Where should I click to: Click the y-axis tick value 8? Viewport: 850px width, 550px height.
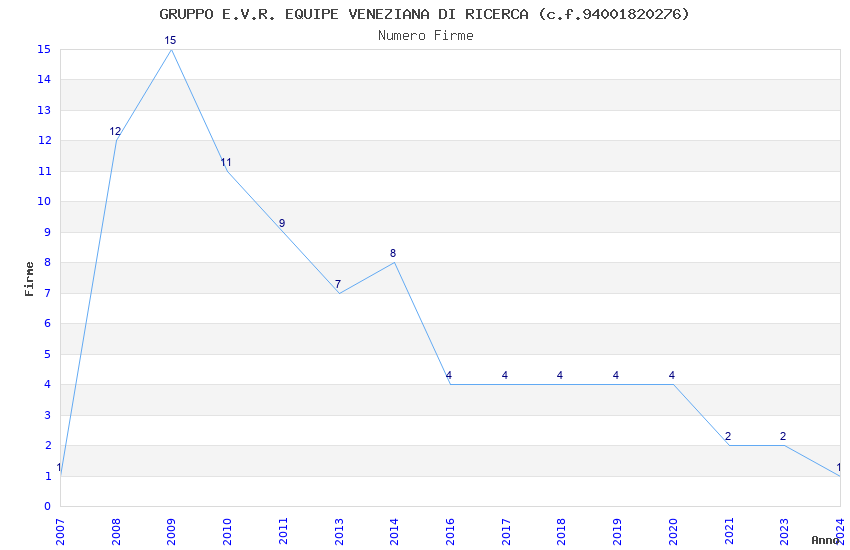pyautogui.click(x=48, y=262)
